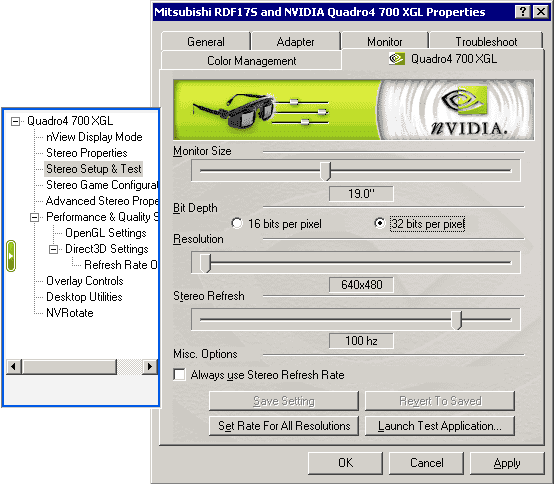This screenshot has height=484, width=554.
Task: Open Stereo Game Configuration tree item
Action: (x=102, y=185)
